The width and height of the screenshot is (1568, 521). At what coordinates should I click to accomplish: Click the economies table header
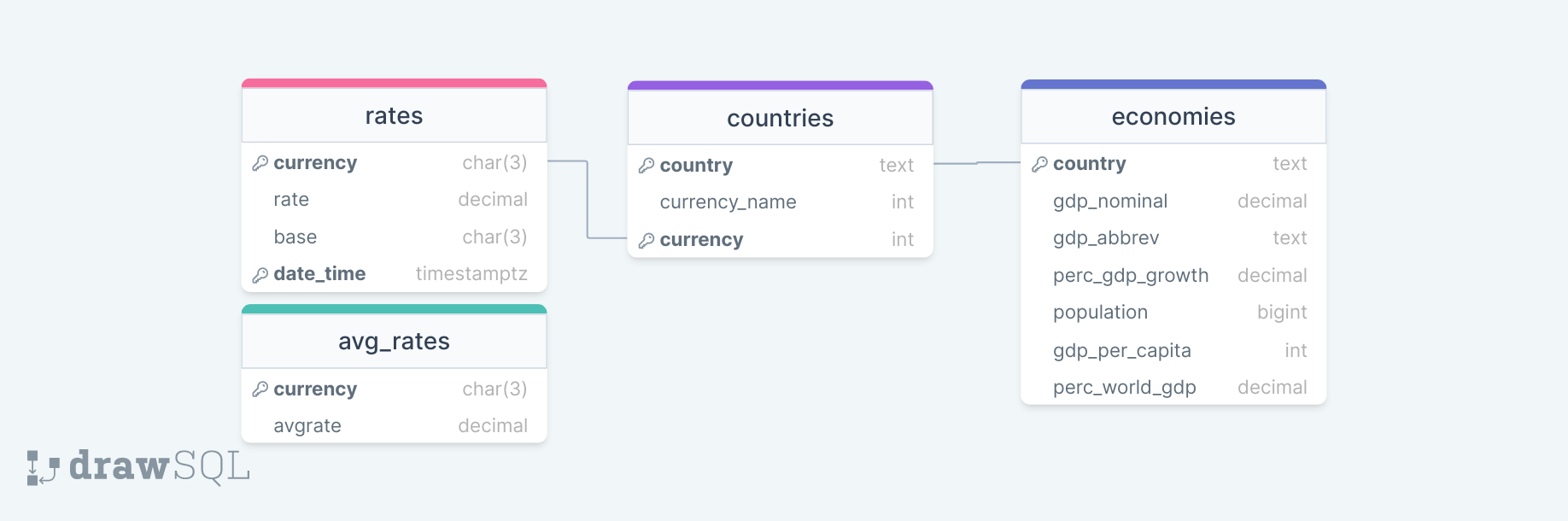(1173, 117)
